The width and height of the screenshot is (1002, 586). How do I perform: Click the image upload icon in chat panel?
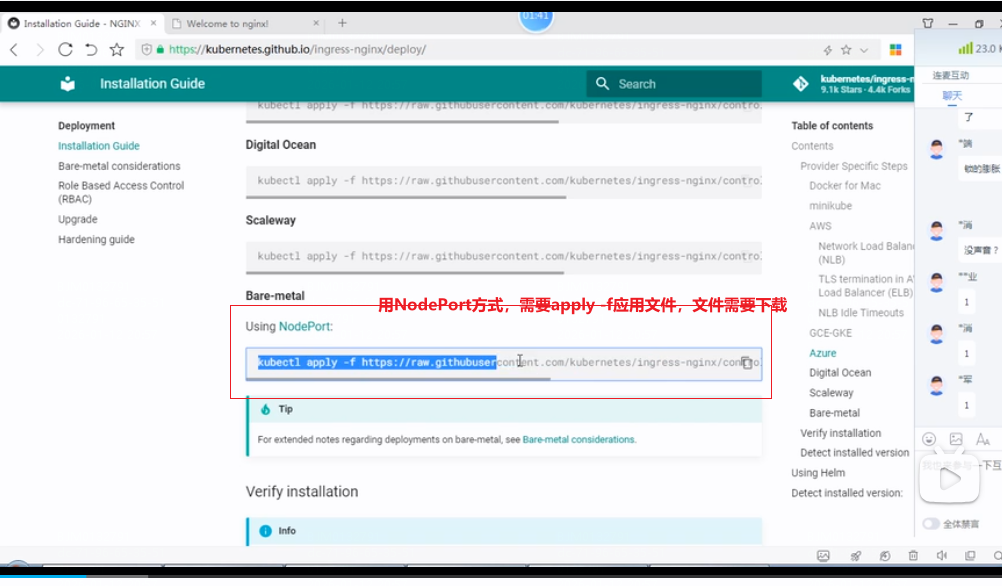(956, 439)
